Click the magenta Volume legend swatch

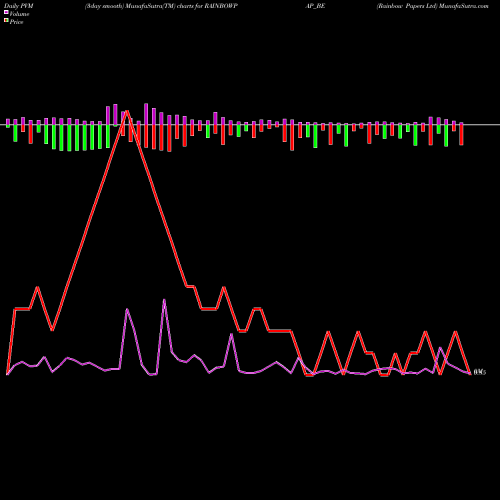click(x=6, y=12)
